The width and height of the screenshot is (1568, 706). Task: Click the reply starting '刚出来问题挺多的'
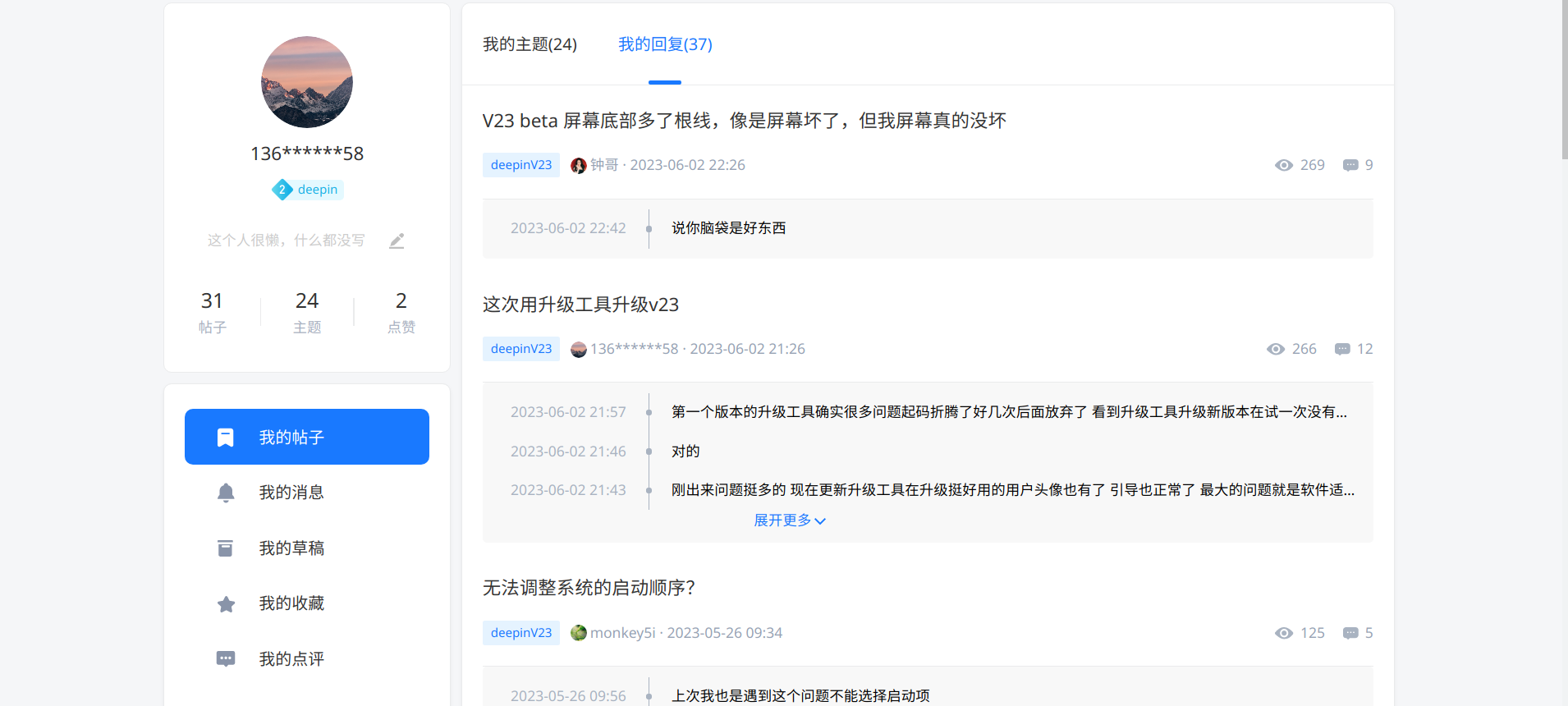click(x=1013, y=490)
